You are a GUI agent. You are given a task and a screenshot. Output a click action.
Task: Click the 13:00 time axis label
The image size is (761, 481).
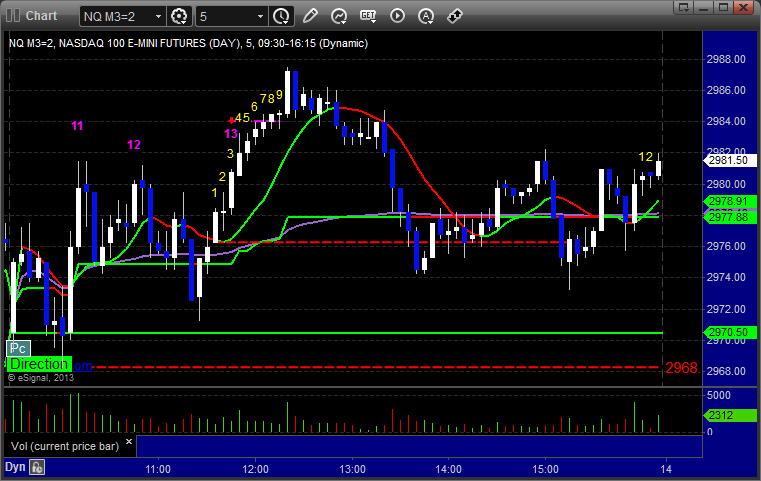coord(352,469)
